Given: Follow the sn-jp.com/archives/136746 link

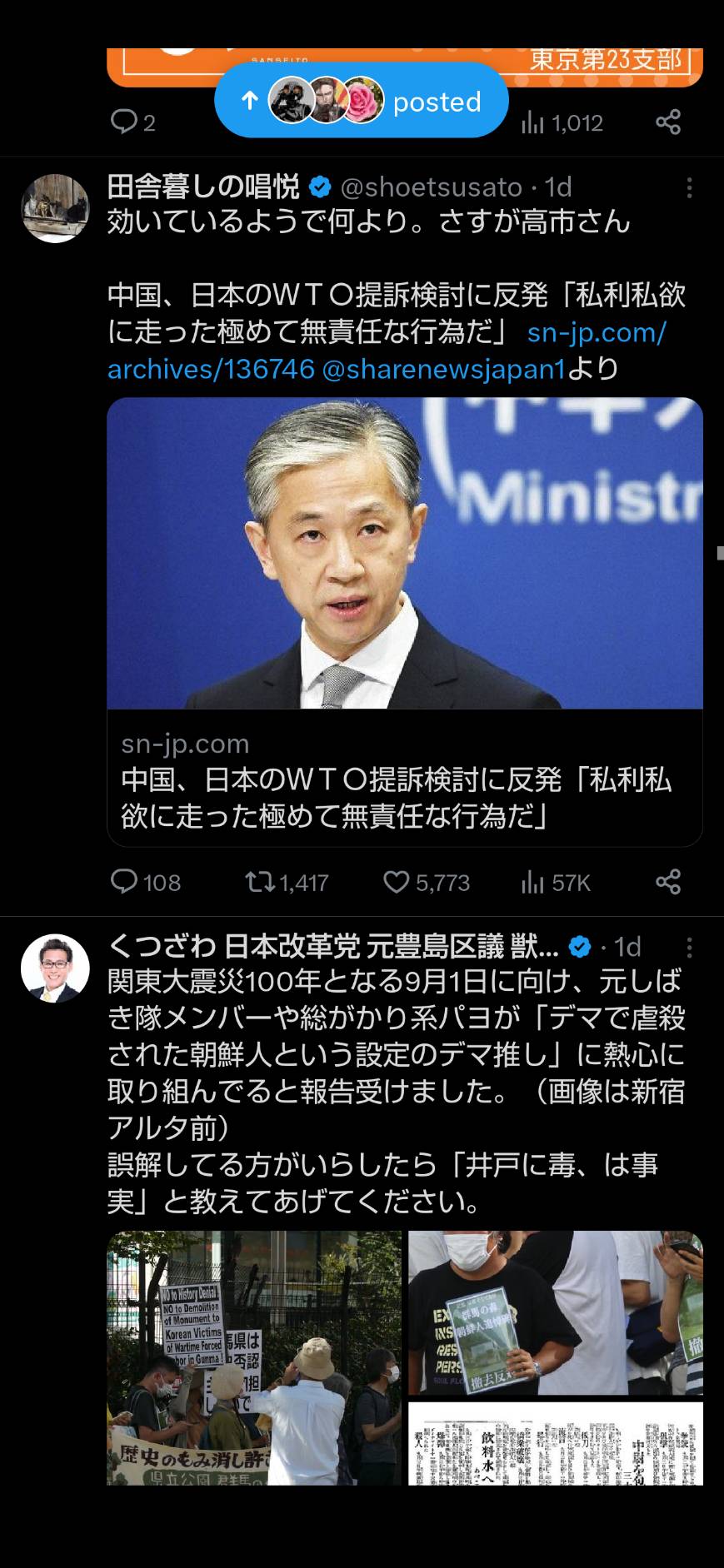Looking at the screenshot, I should pyautogui.click(x=387, y=350).
